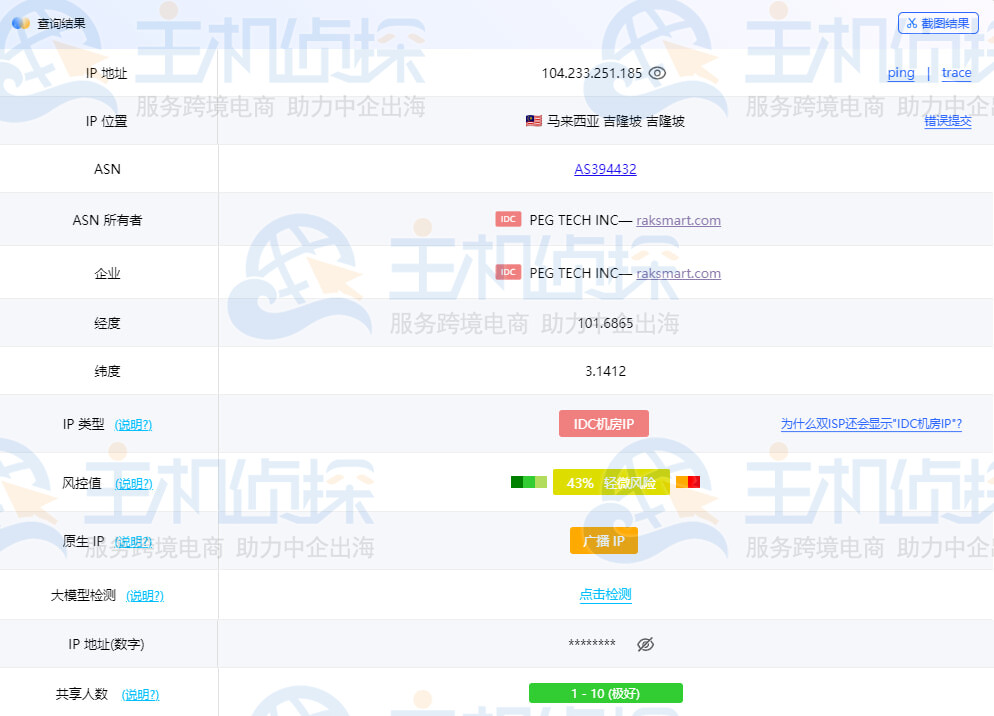Open 说明 help next to 风控值

point(133,483)
